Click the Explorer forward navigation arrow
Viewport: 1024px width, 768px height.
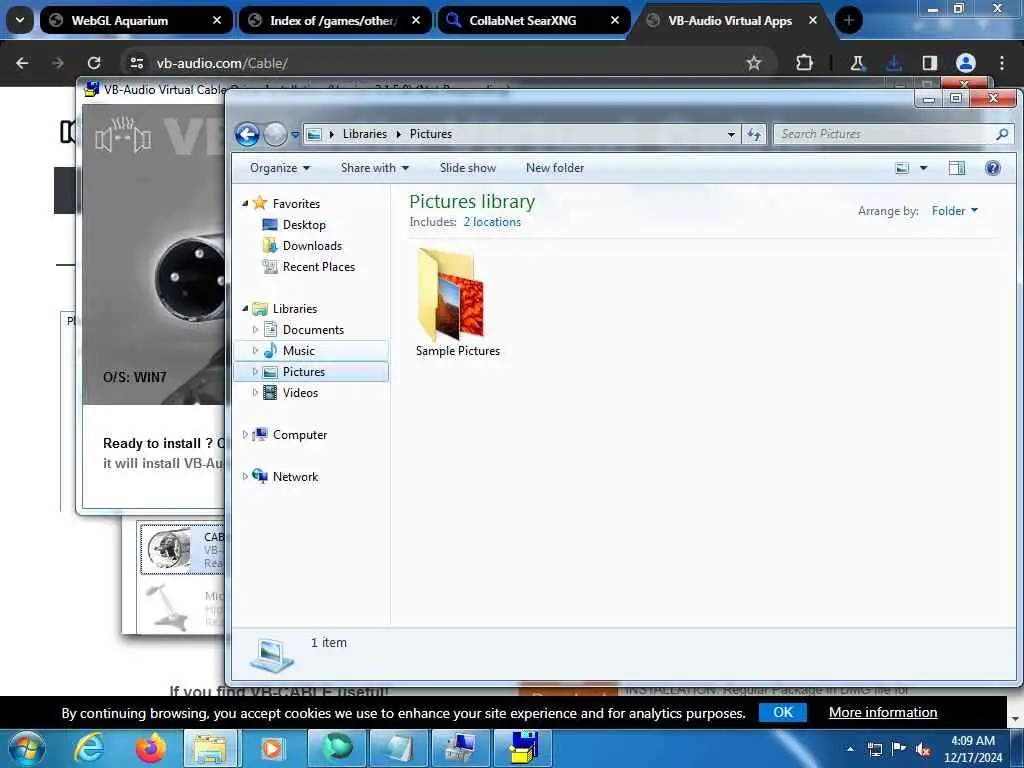275,135
